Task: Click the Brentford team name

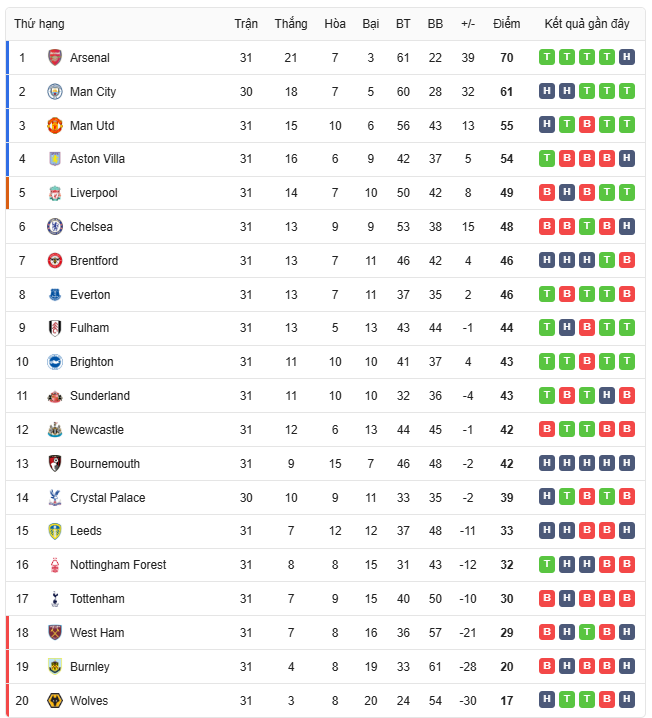Action: (x=94, y=261)
